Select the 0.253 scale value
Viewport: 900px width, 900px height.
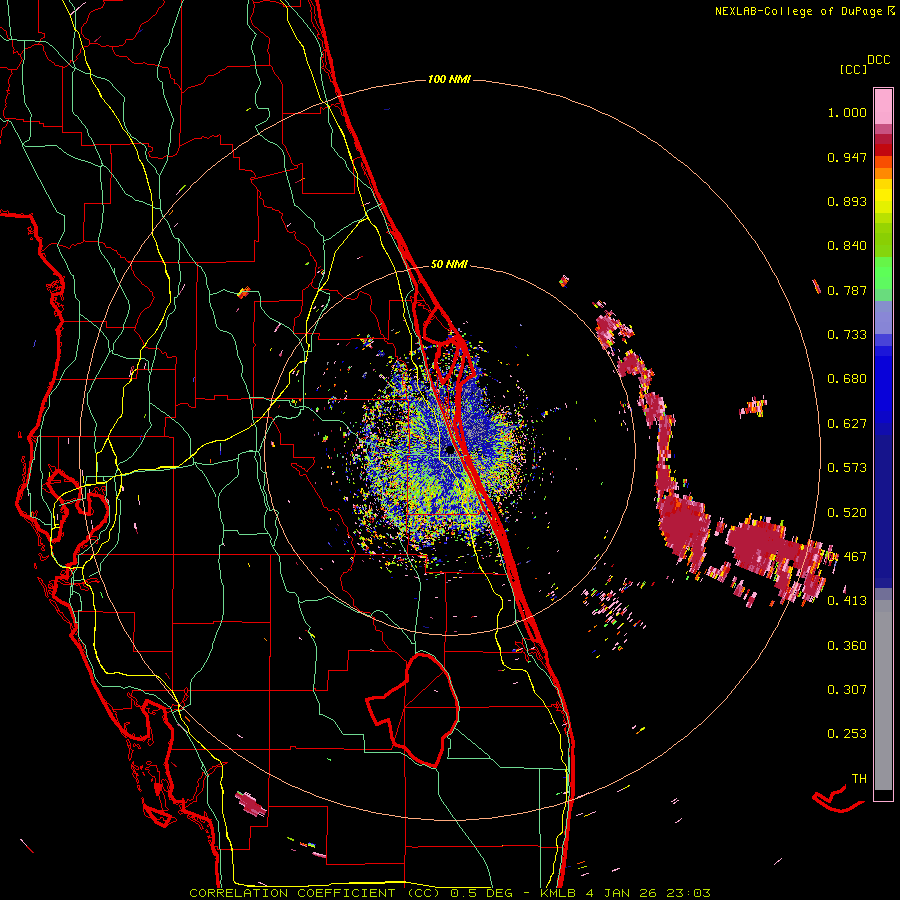[847, 734]
